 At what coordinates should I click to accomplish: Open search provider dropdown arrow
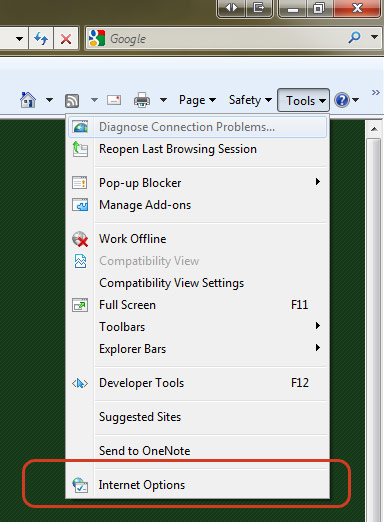coord(375,37)
